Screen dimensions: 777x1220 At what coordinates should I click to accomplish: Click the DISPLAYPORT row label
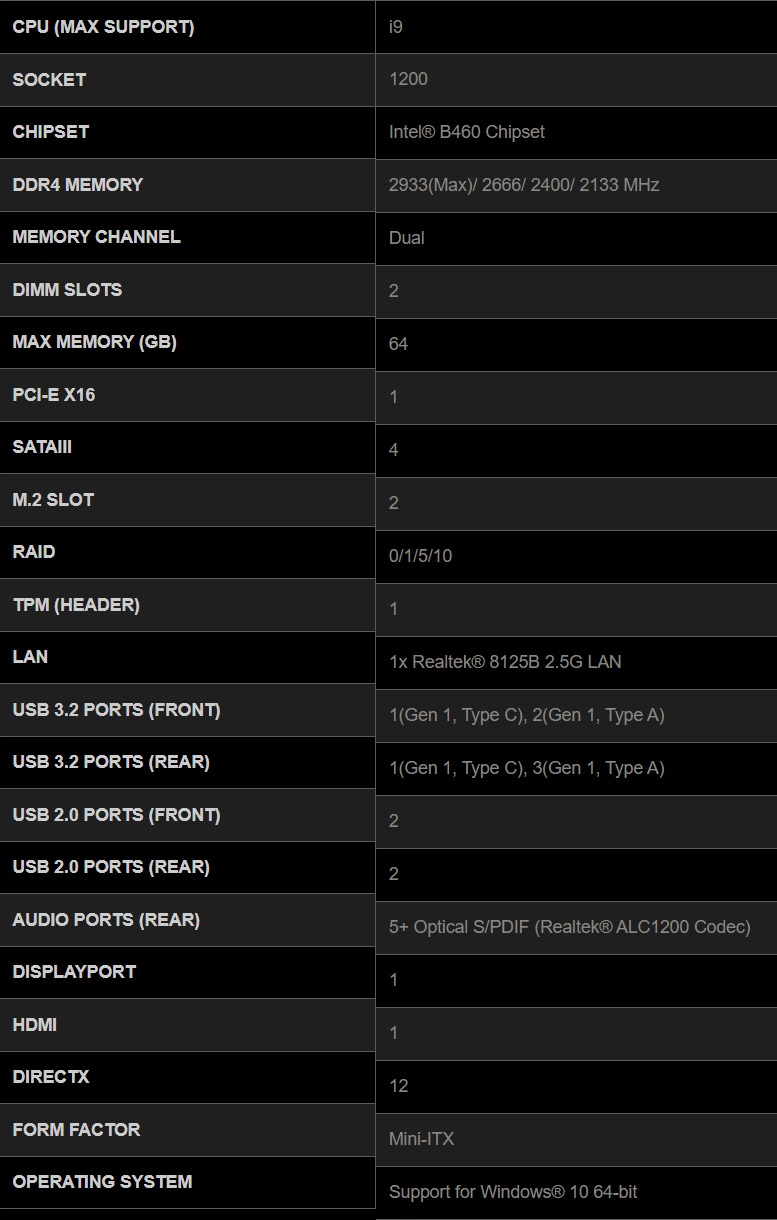(x=74, y=972)
